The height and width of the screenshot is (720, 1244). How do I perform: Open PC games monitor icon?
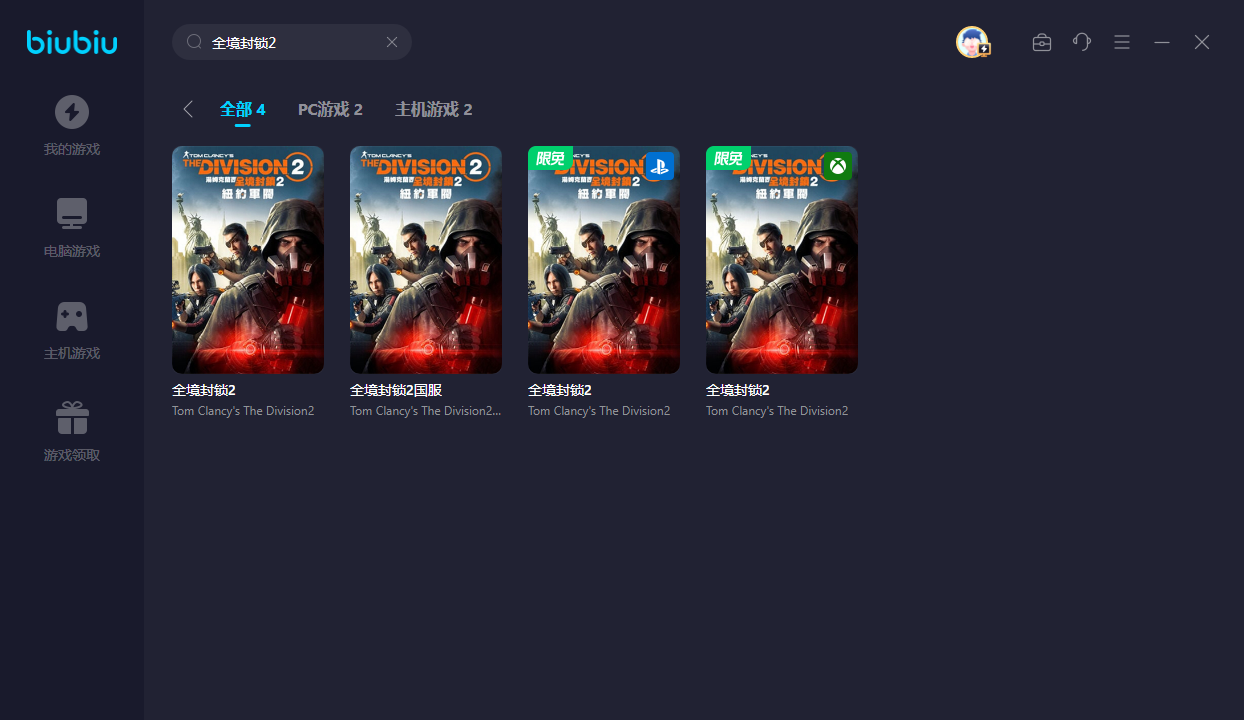[72, 214]
